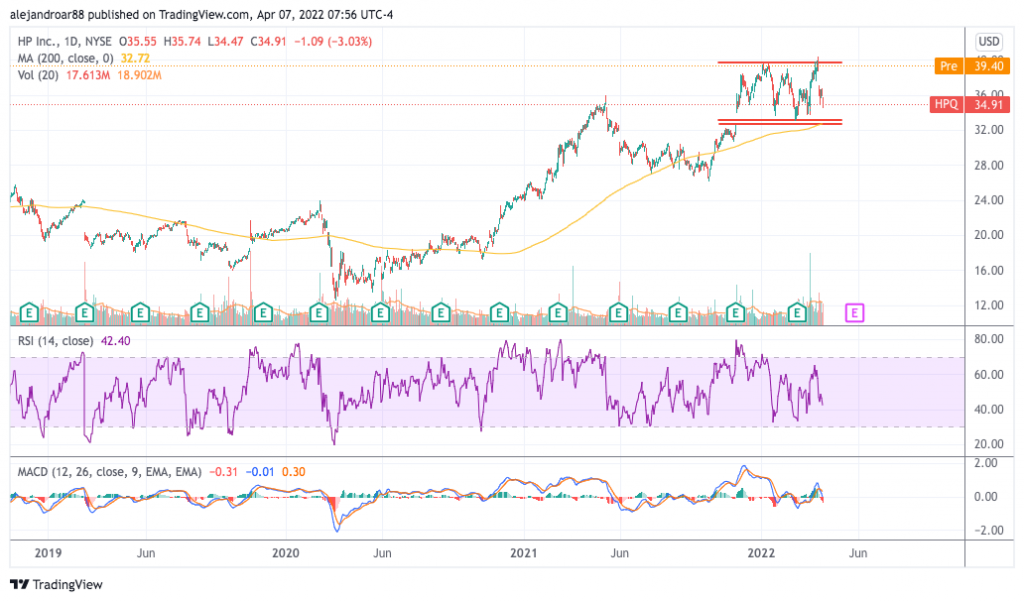Screen dimensions: 1024x602
Task: Click the 16.00 price axis label
Action: (x=989, y=270)
